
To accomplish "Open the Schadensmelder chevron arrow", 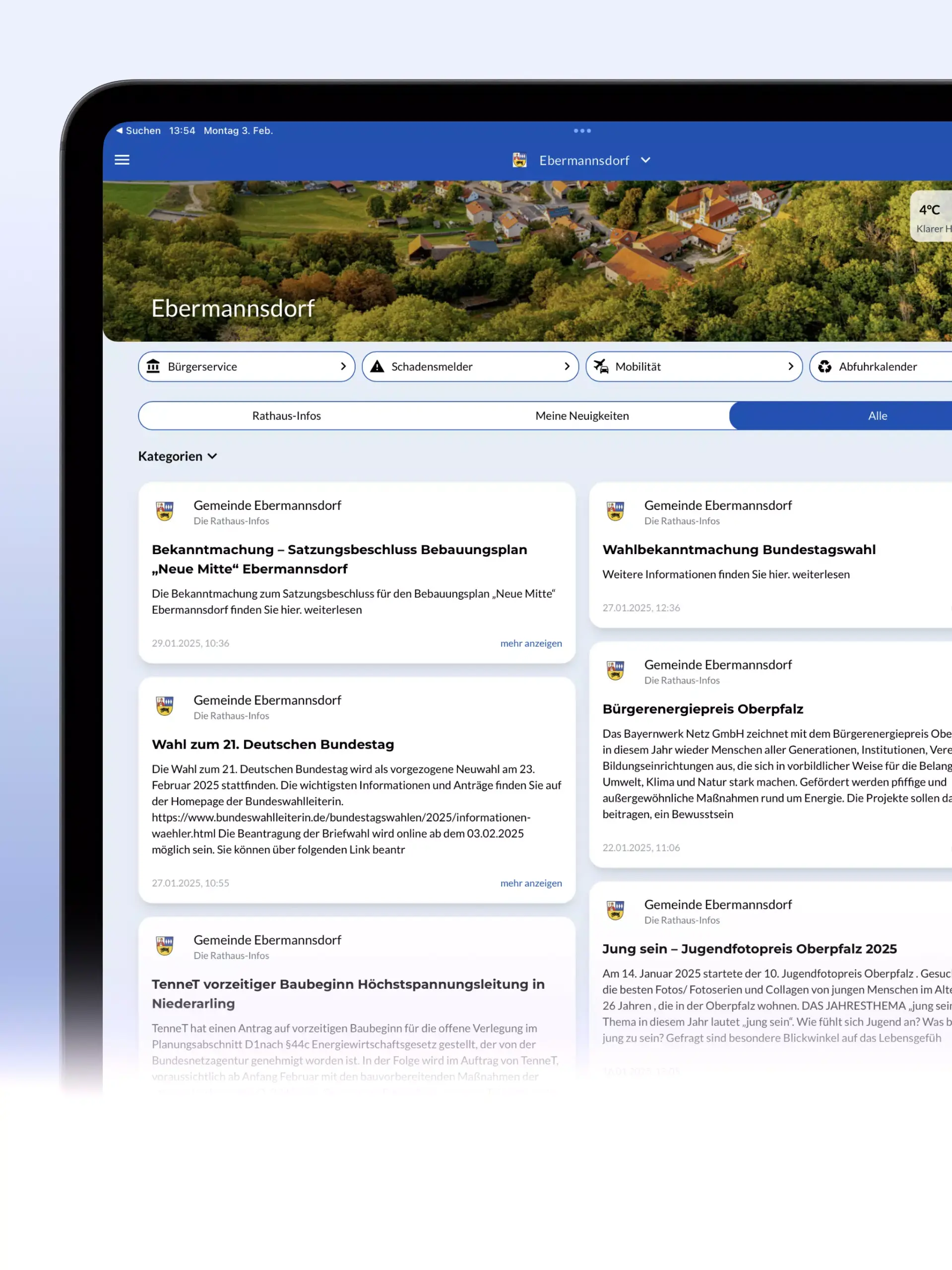I will [x=567, y=366].
